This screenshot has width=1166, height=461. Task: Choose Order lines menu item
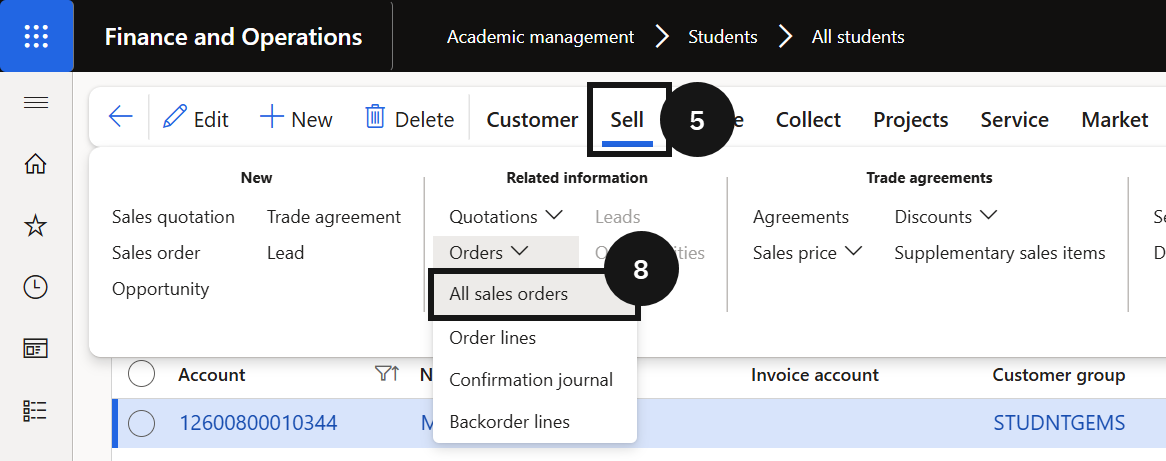point(534,338)
